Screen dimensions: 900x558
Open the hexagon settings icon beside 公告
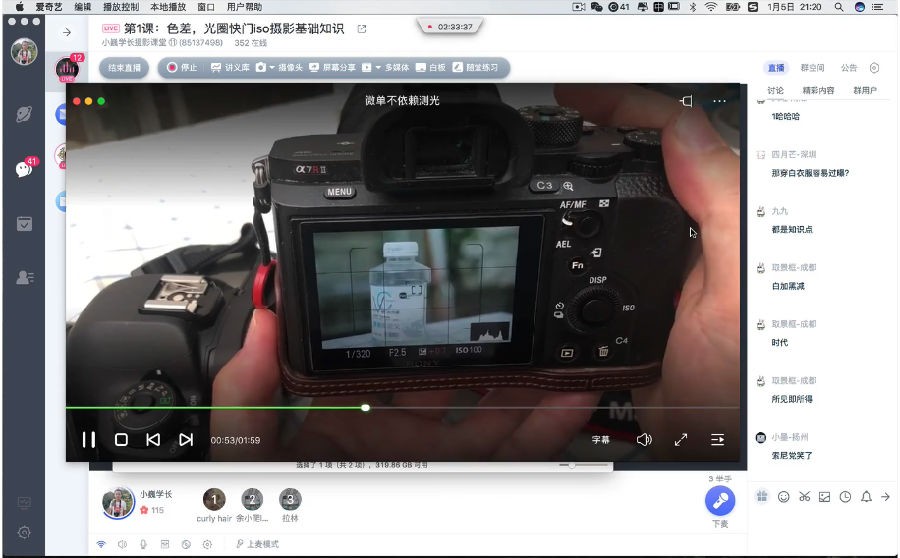click(874, 68)
